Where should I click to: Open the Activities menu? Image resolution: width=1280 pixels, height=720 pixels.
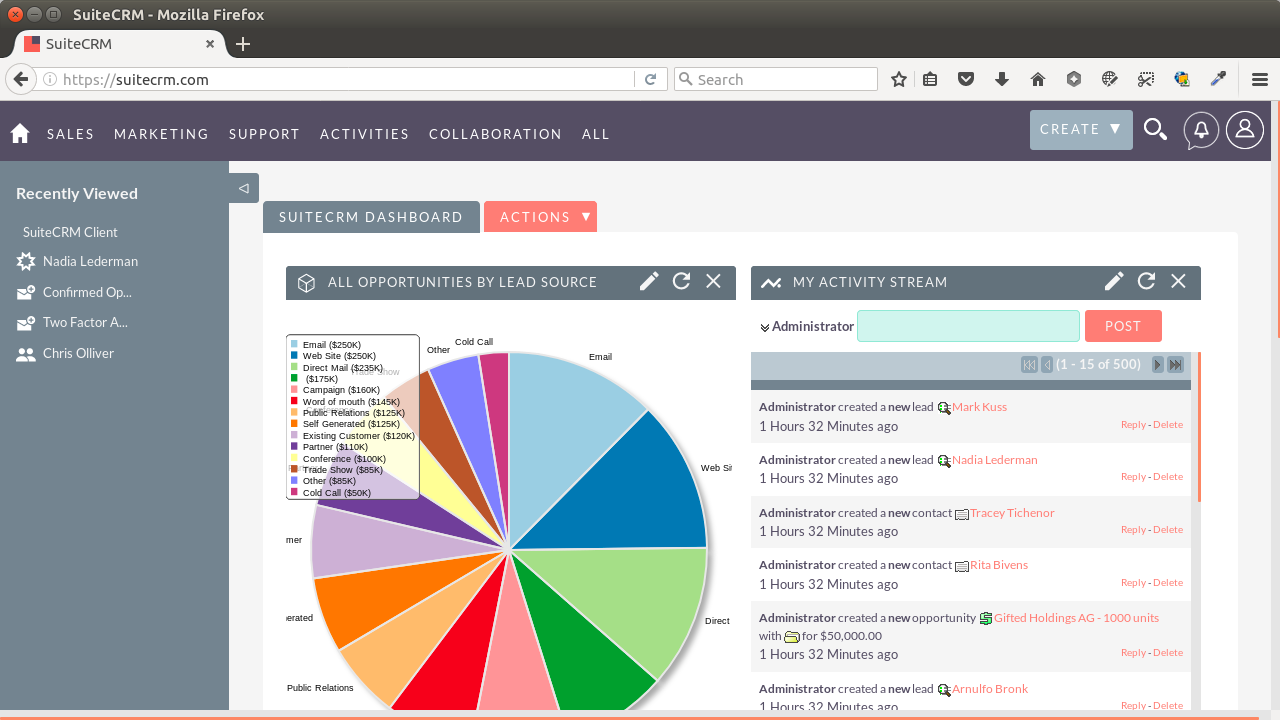pyautogui.click(x=364, y=133)
